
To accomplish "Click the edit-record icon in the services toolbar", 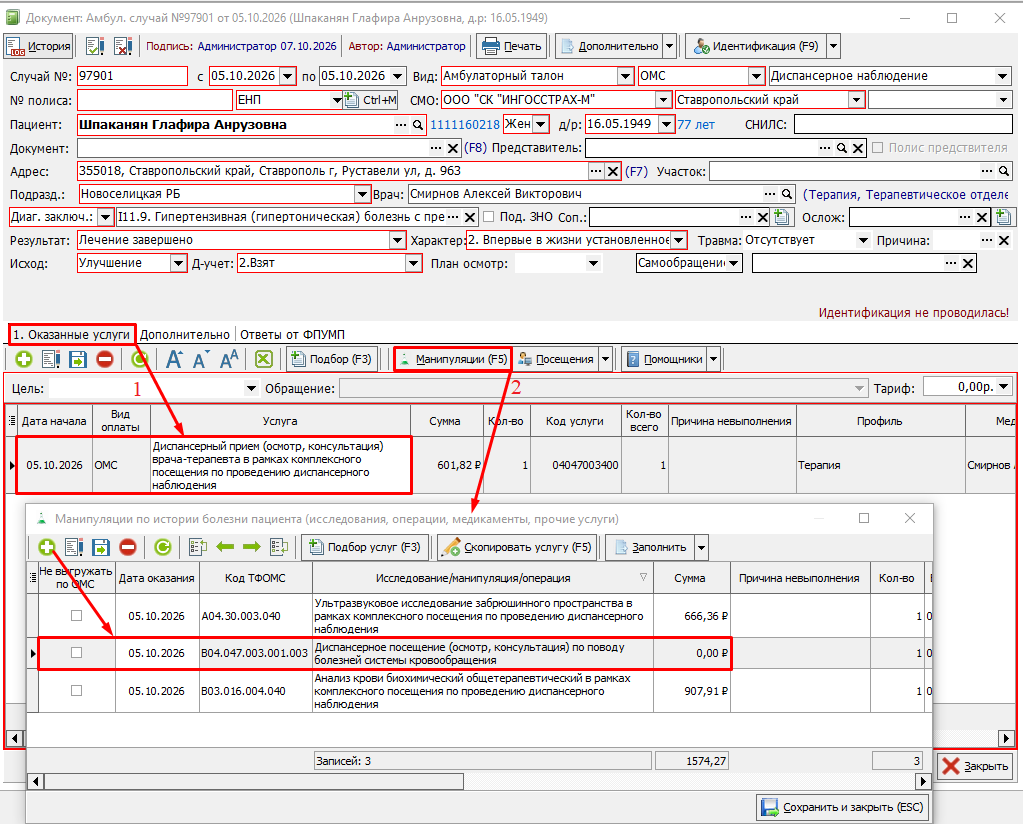I will pos(51,359).
